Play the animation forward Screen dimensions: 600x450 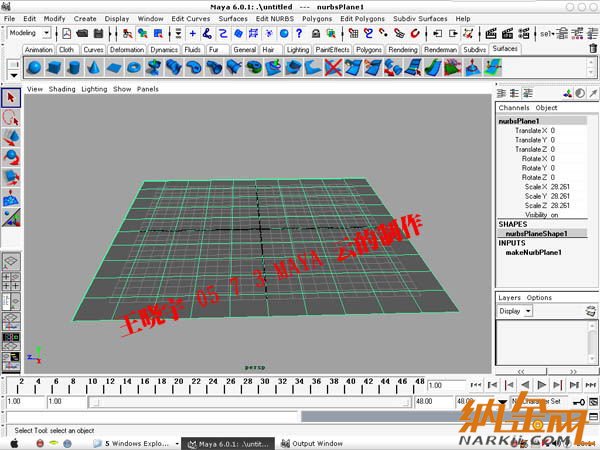[x=541, y=385]
